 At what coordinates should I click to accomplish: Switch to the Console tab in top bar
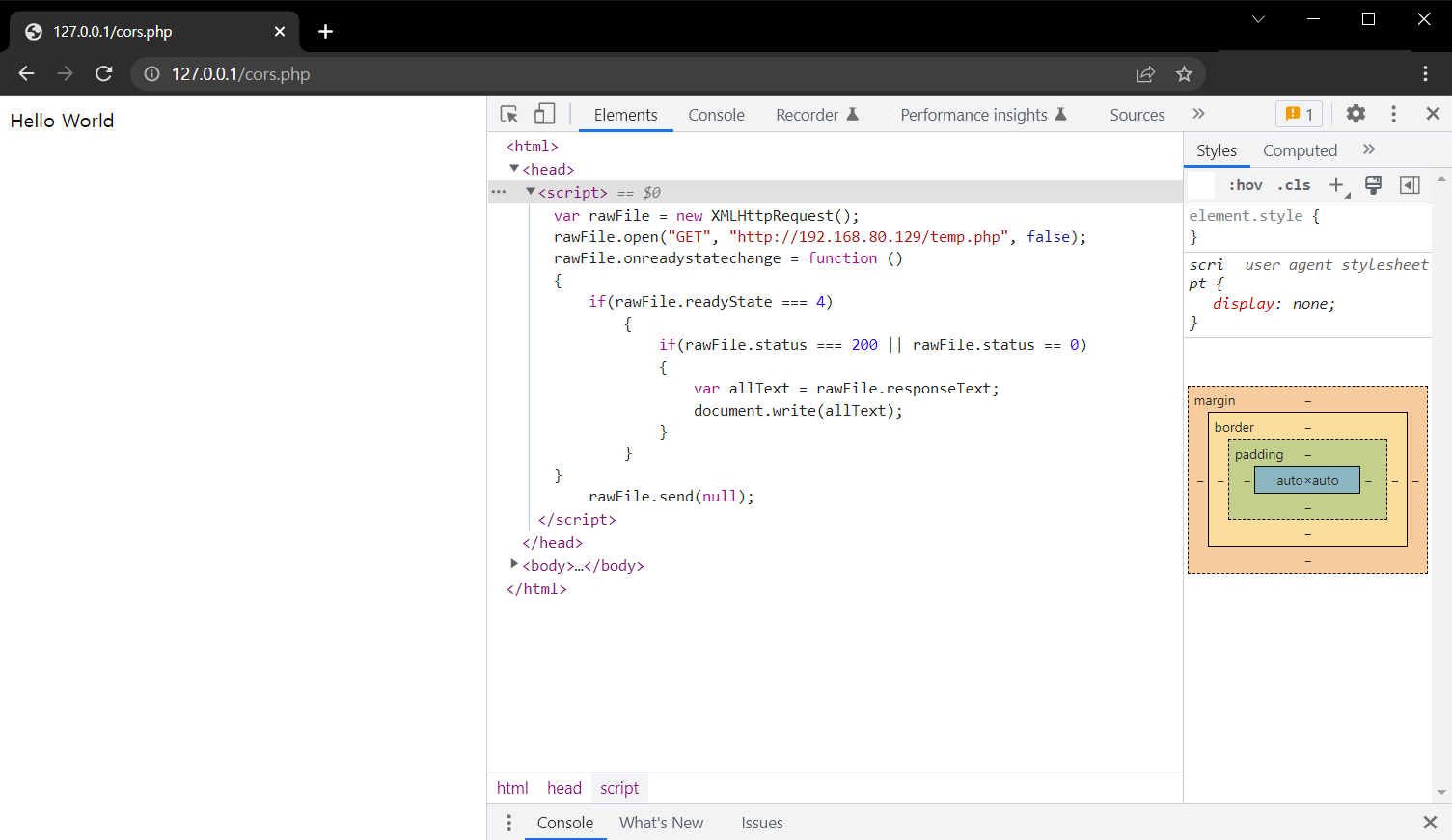pyautogui.click(x=716, y=115)
